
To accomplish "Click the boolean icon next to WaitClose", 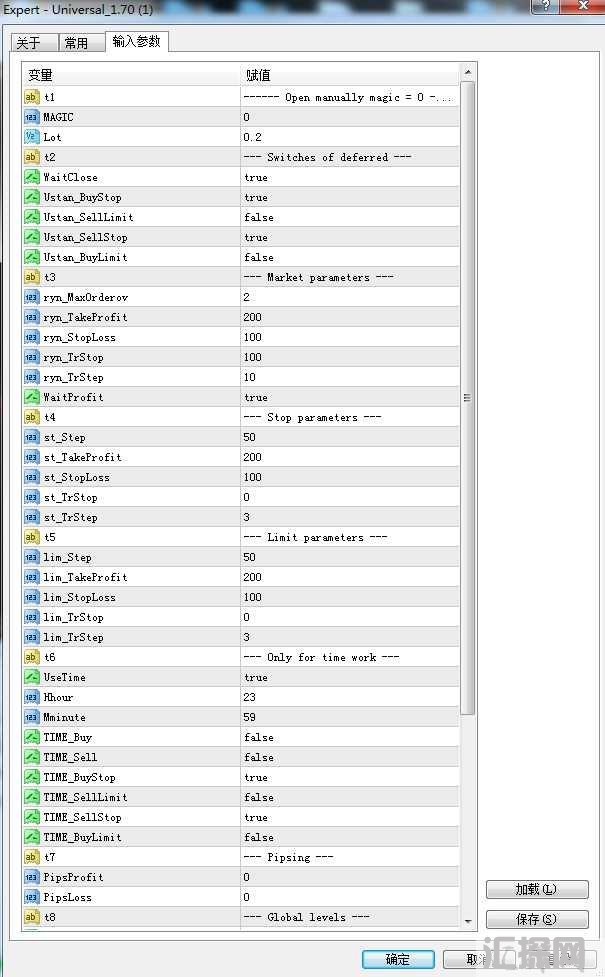I will coord(31,177).
